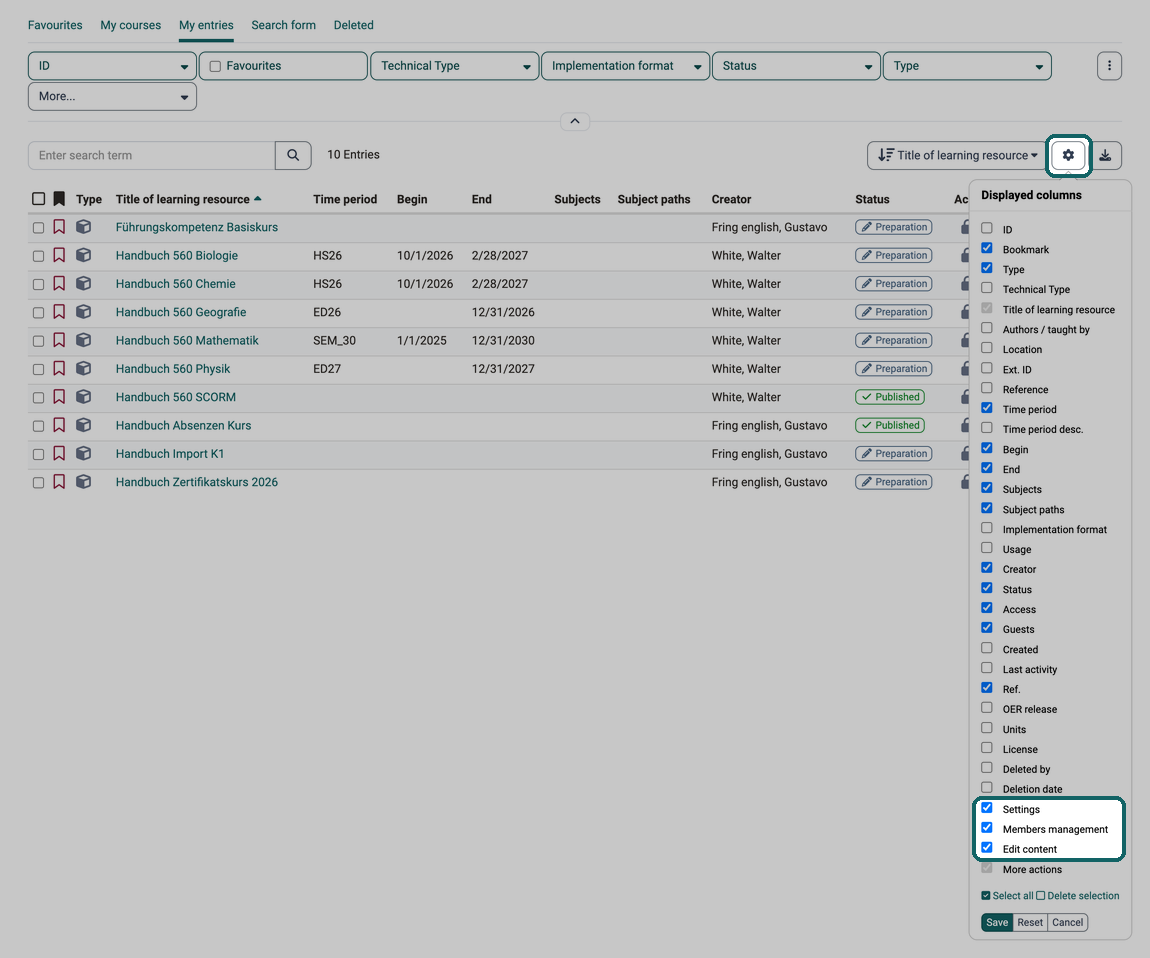Click the course type cube icon for Führungskompetenz Basiskurs

[84, 227]
